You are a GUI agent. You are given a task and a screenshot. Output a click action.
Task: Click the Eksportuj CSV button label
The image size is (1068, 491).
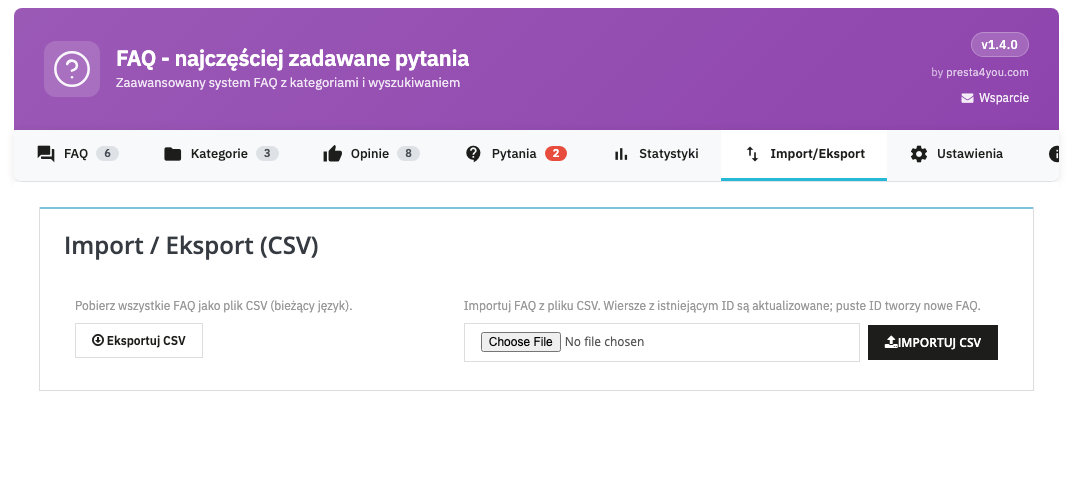[146, 340]
